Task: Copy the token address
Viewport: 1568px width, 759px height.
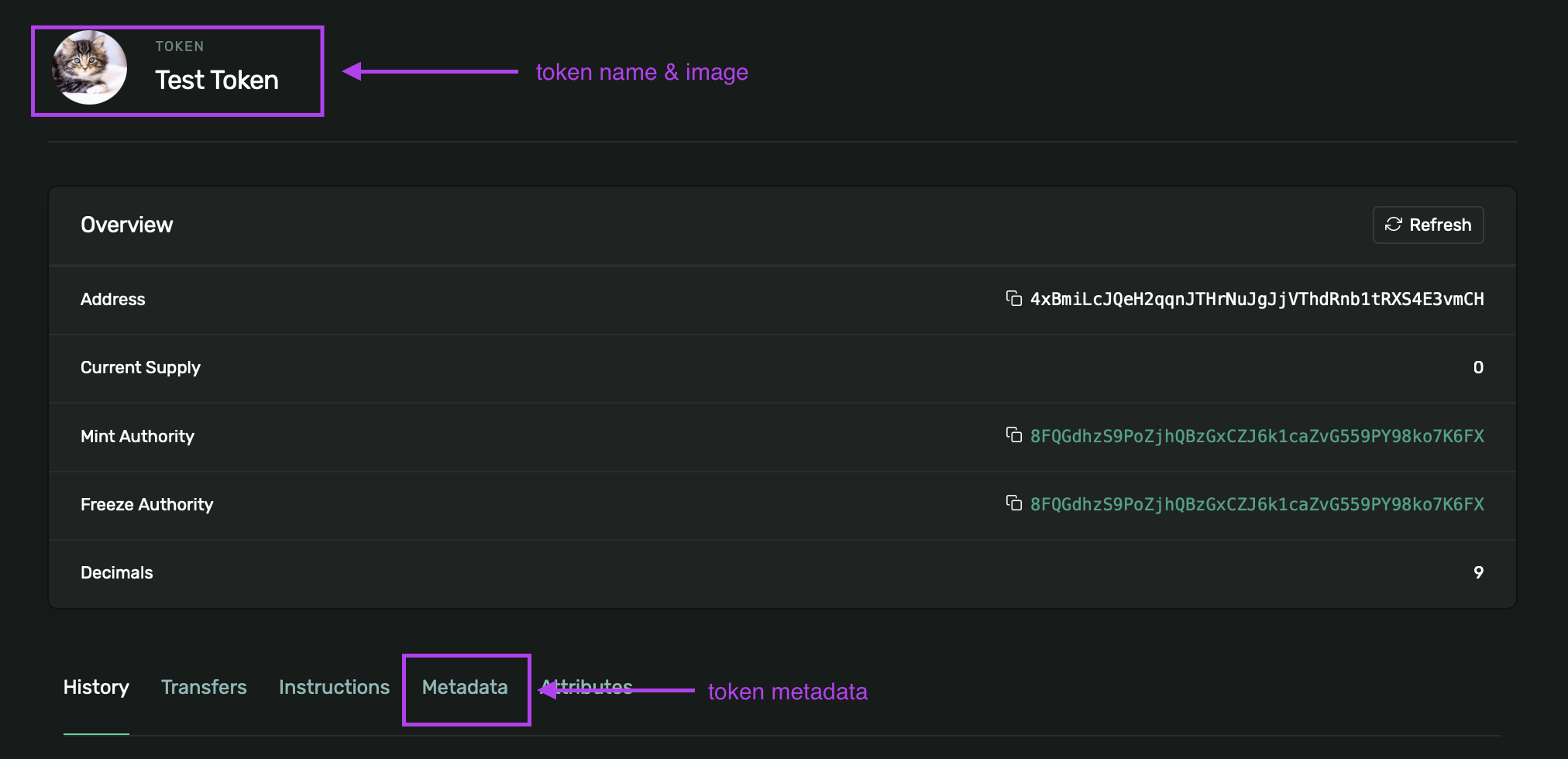Action: [1015, 299]
